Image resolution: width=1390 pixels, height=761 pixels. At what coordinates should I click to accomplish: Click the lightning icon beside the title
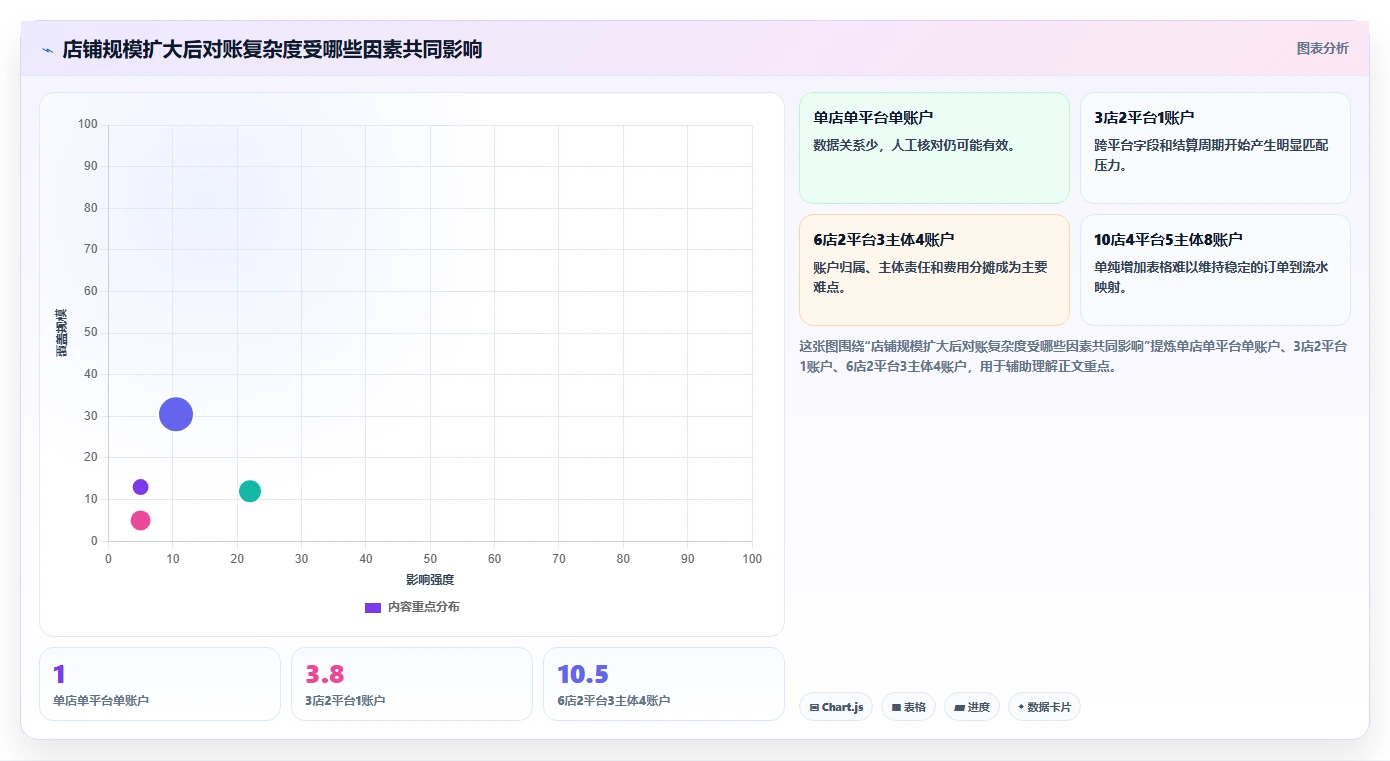47,50
